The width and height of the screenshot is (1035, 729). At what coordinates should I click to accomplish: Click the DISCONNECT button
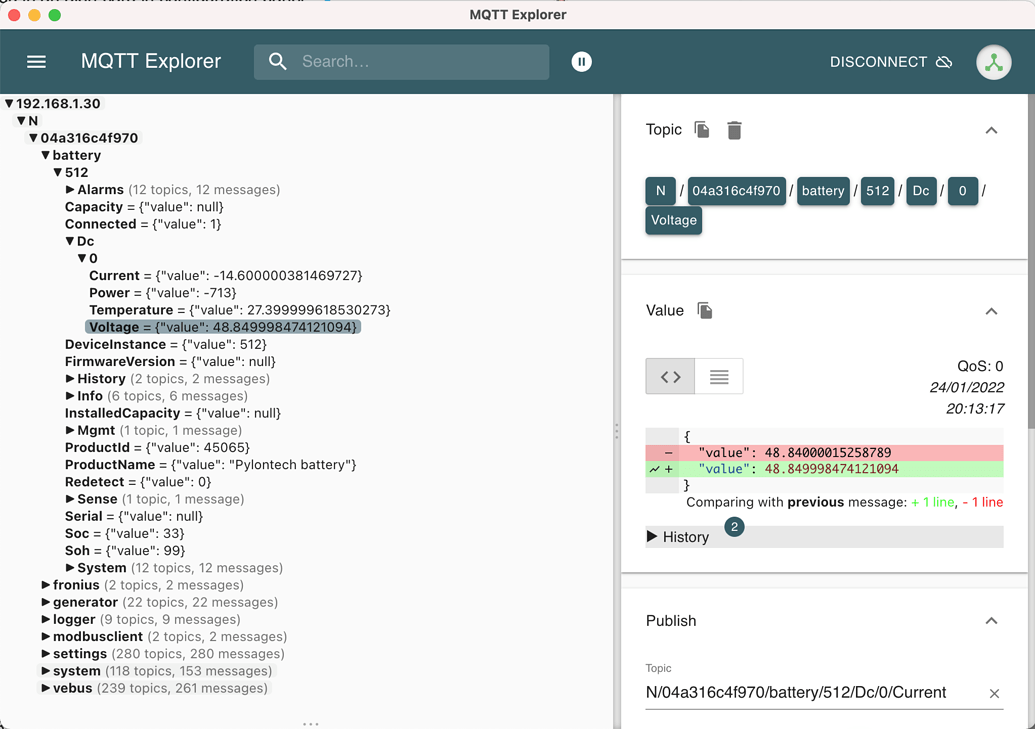(x=878, y=61)
